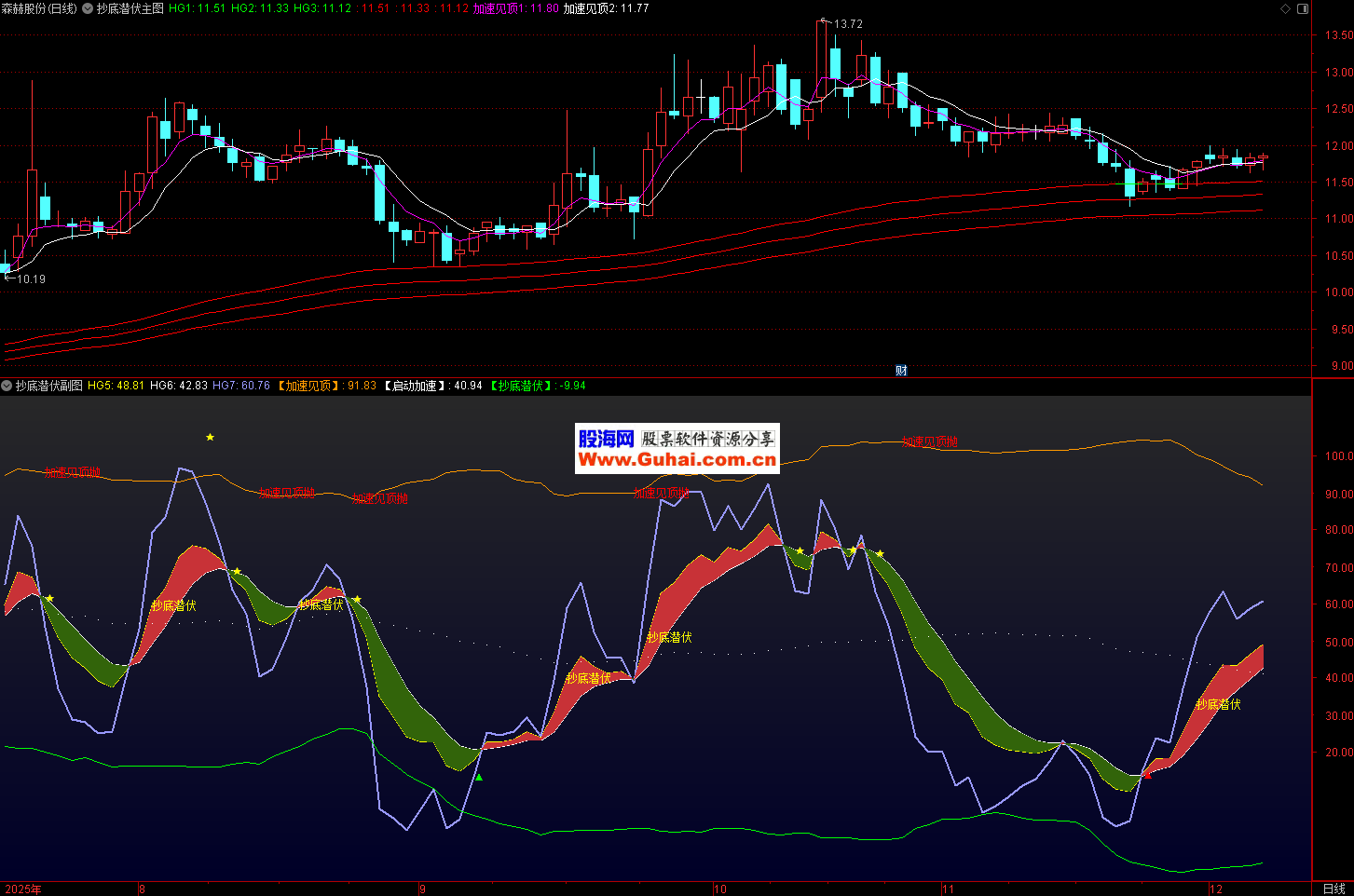Click the 10.19 low price marker

31,278
